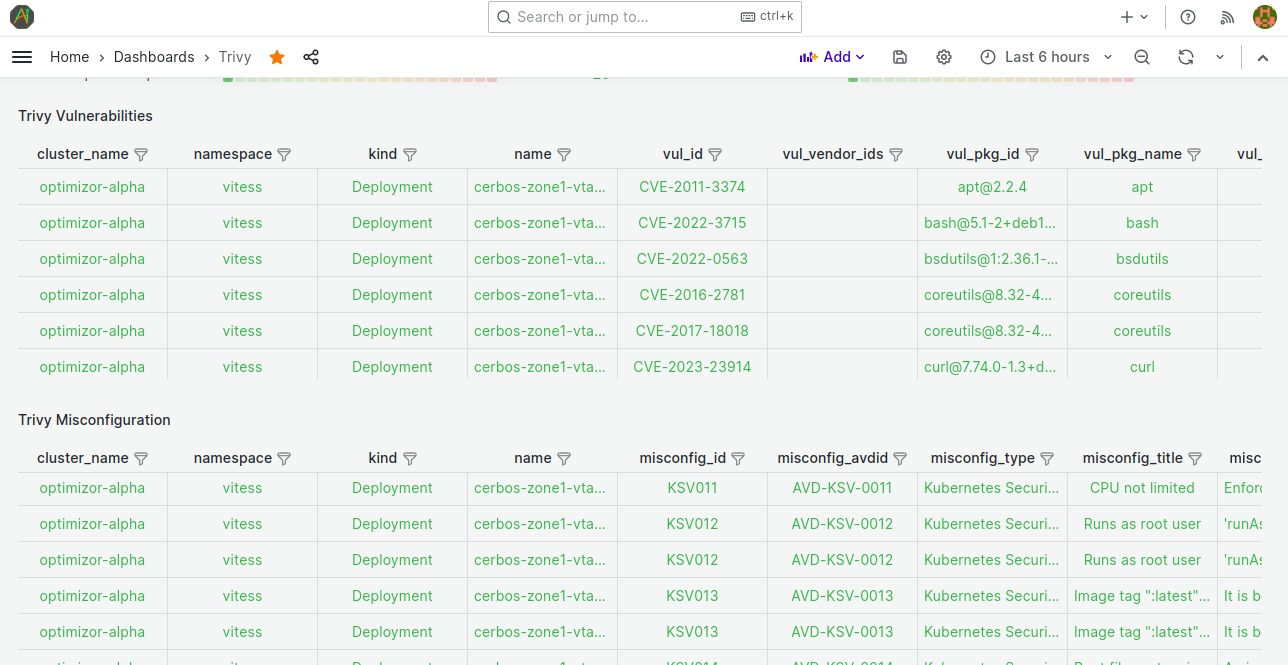Filter by misconfig_avdid column
This screenshot has width=1288, height=665.
pos(900,459)
